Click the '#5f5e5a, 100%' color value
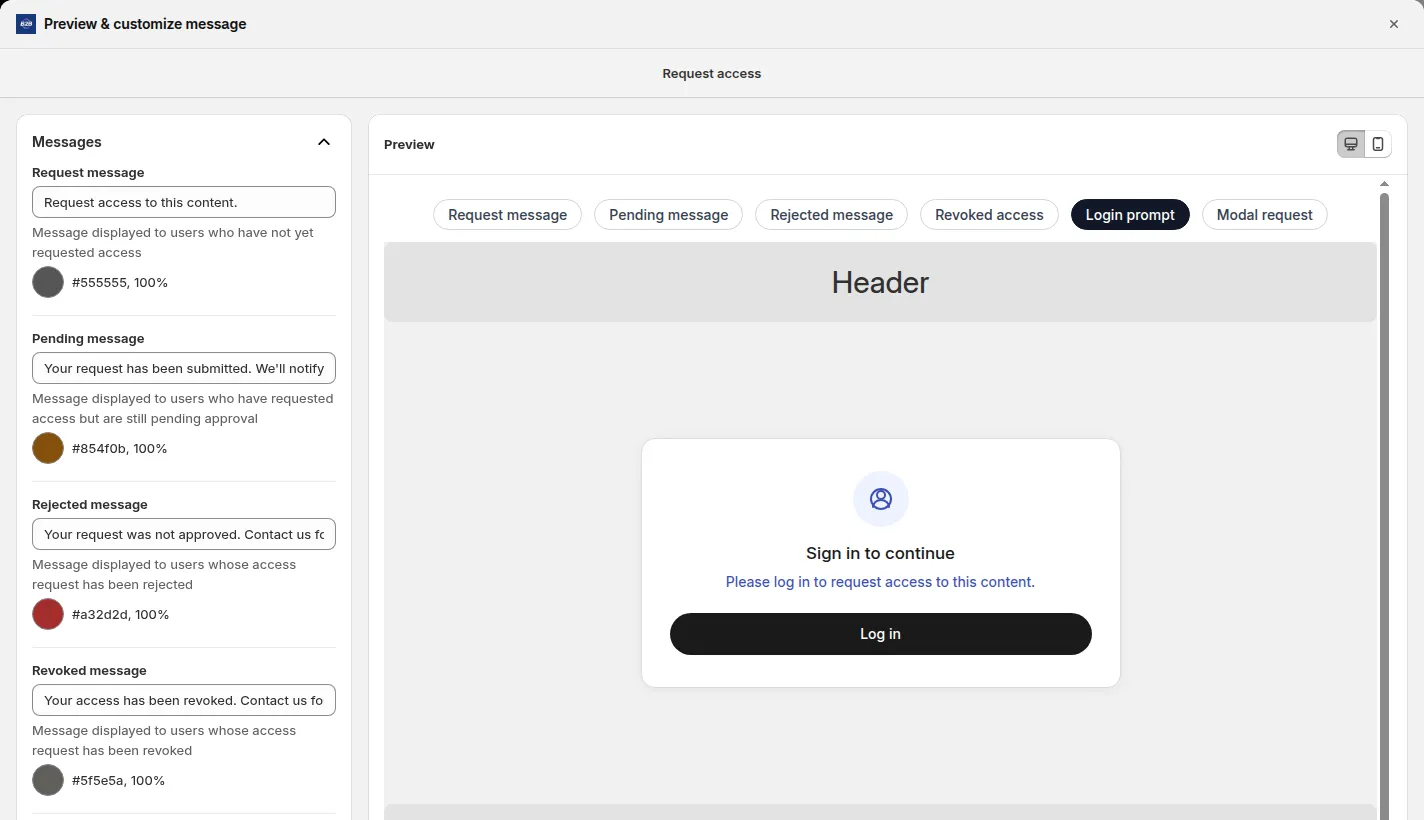 tap(118, 781)
